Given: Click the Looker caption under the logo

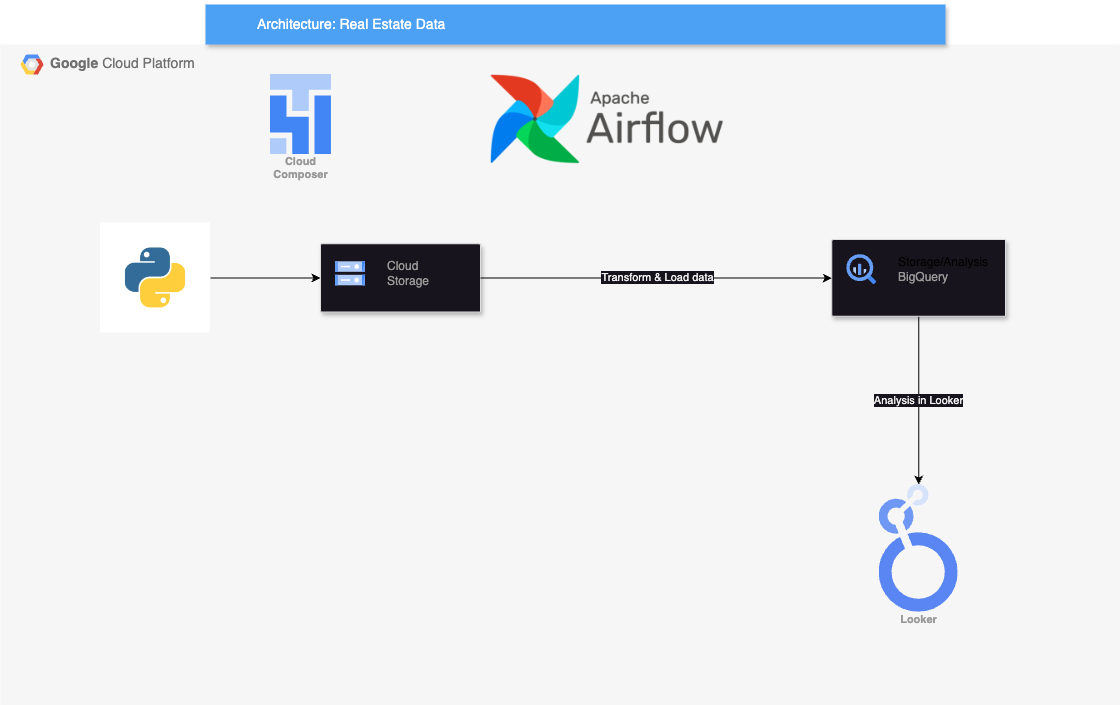Looking at the screenshot, I should [917, 618].
